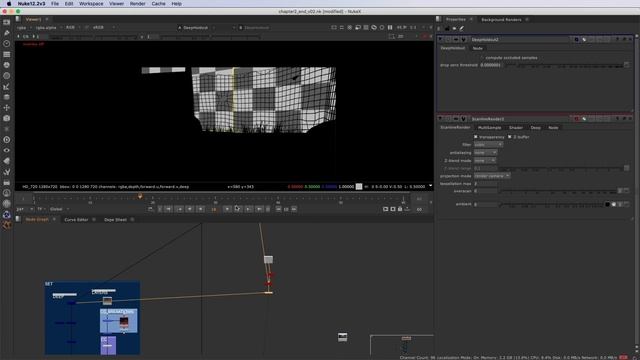Open the Render menu
The width and height of the screenshot is (640, 360).
(138, 4)
